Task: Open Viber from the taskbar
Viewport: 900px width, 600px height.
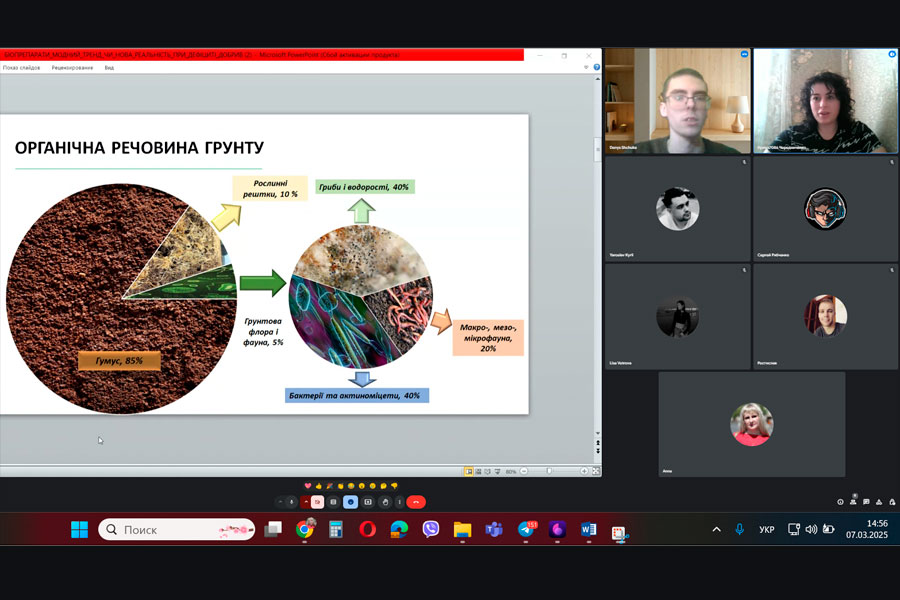Action: [x=431, y=530]
